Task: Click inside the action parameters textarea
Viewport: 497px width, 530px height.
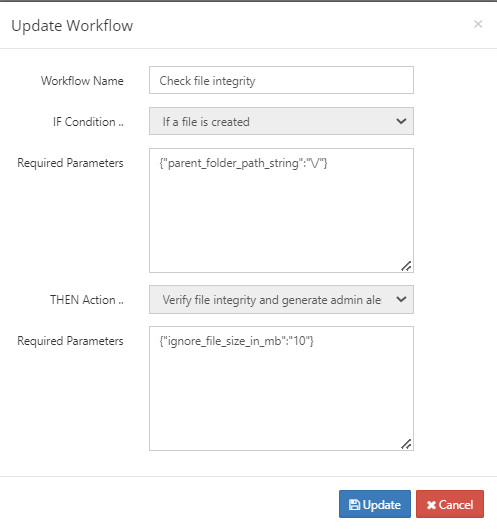Action: click(x=281, y=388)
